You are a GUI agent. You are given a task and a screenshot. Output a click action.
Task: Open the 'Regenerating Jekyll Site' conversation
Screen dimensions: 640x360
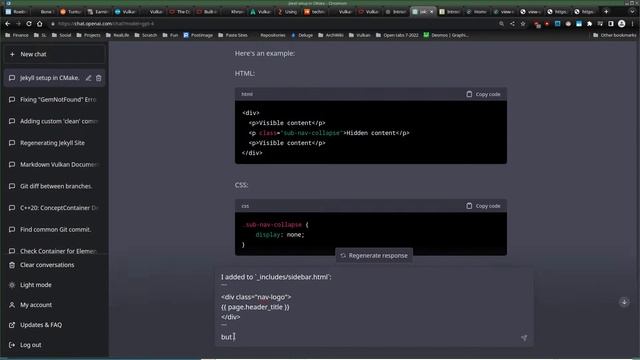click(54, 143)
